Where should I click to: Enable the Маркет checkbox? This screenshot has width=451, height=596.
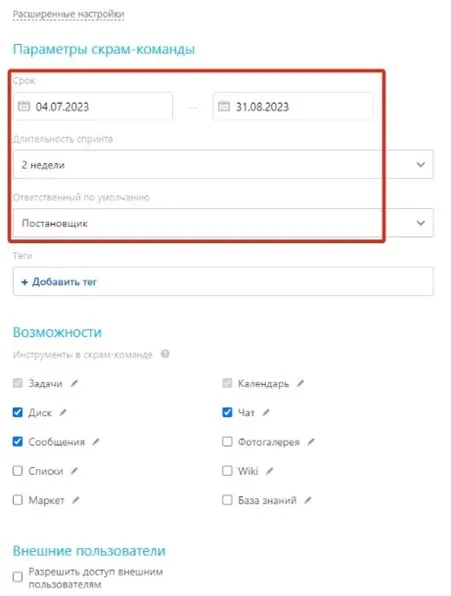[17, 499]
